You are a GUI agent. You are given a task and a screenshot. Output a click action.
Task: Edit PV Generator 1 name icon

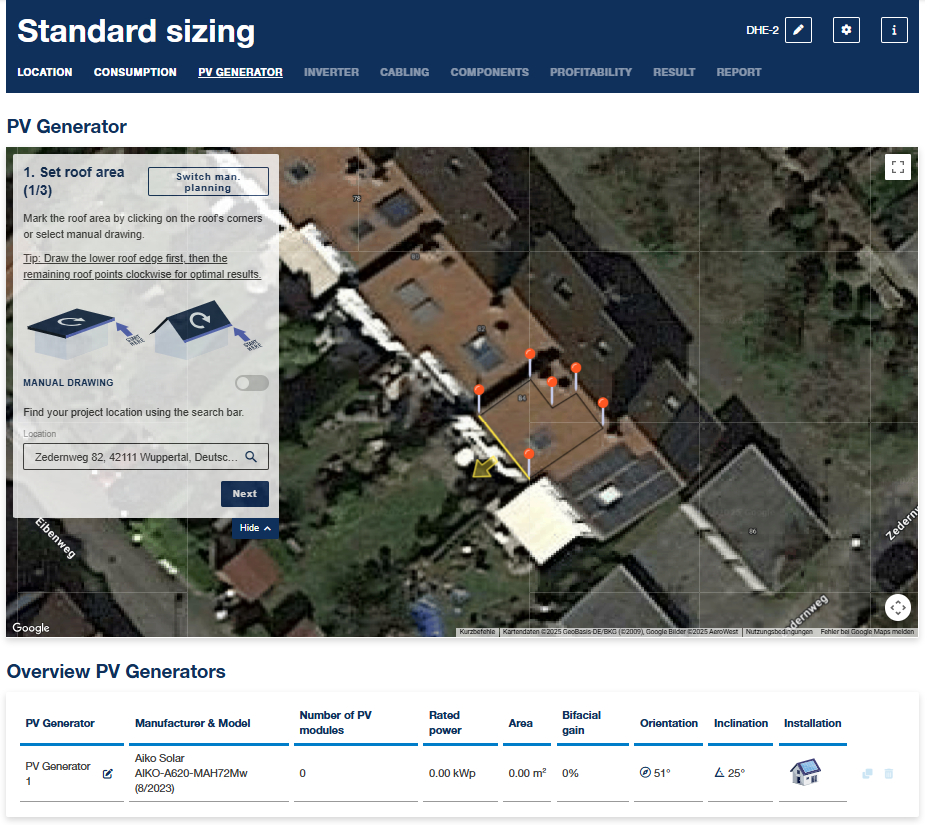pyautogui.click(x=108, y=774)
